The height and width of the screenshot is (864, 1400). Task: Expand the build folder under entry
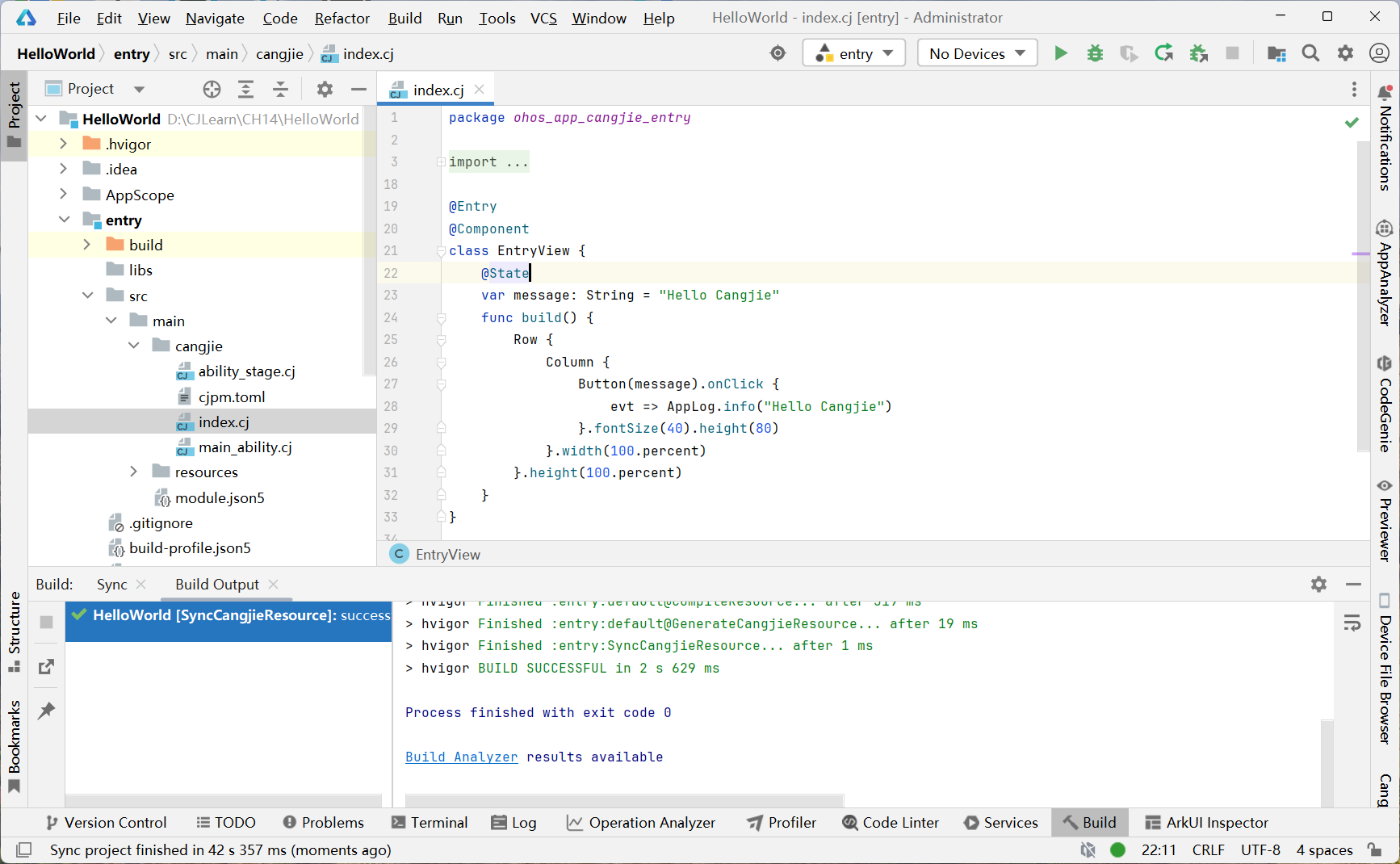(87, 245)
